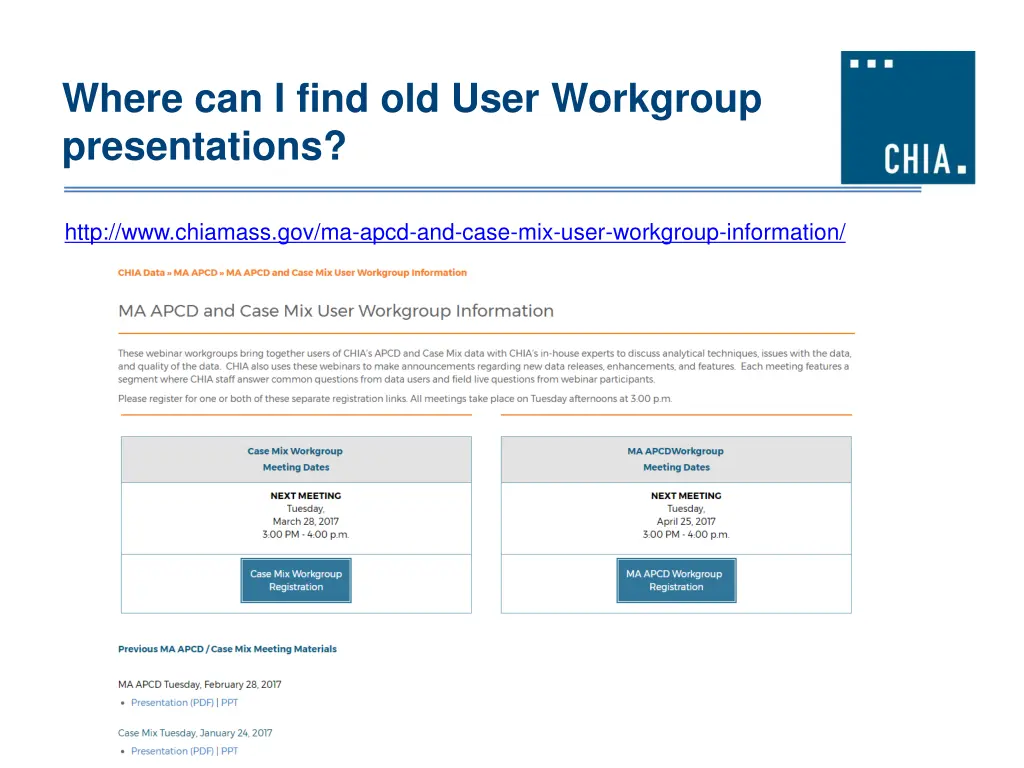Select the MA APCD Workgroup Meeting Dates header
1024x768 pixels.
coord(676,459)
